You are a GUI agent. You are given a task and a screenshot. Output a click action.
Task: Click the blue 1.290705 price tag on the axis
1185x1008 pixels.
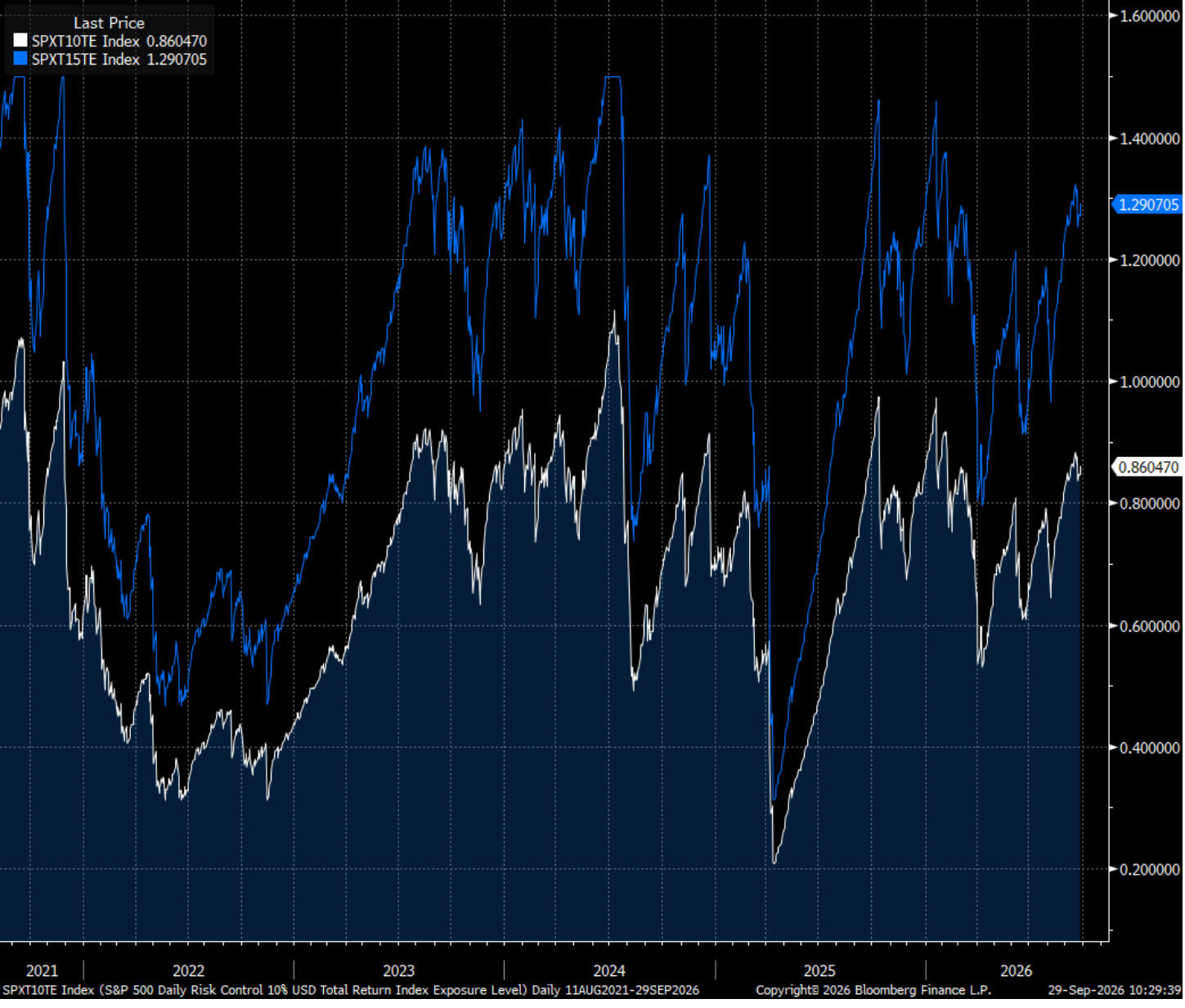click(x=1148, y=204)
